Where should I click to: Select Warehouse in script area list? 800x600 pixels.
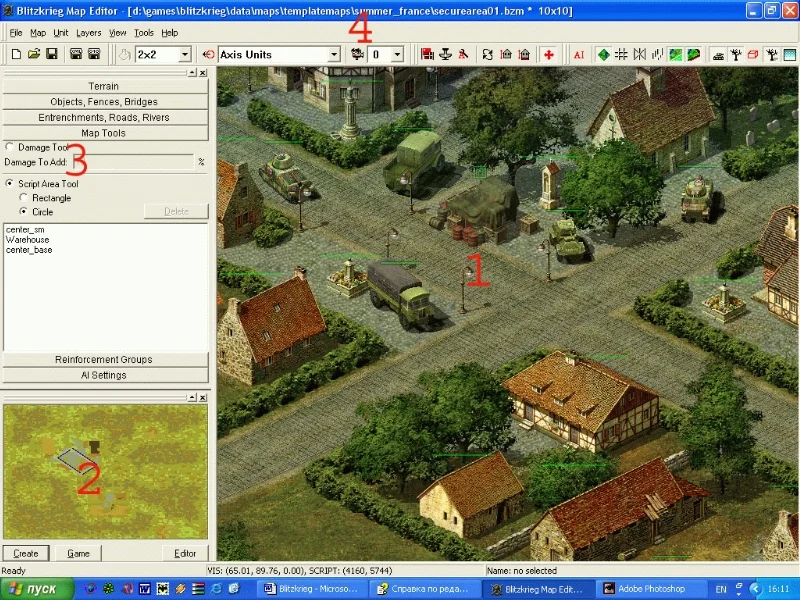click(28, 240)
